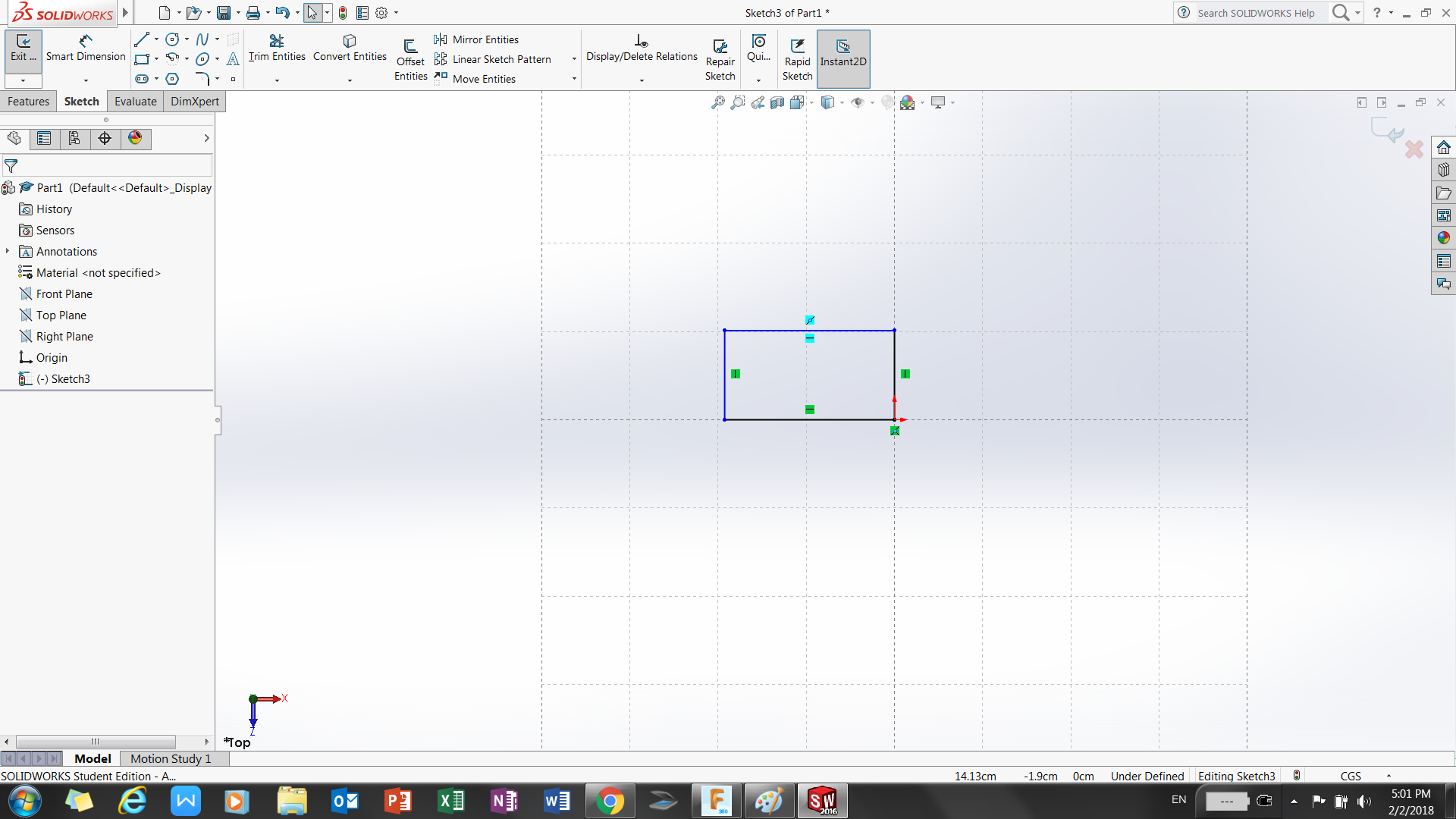Toggle the Exit Sketch button
1456x819 pixels.
click(24, 47)
